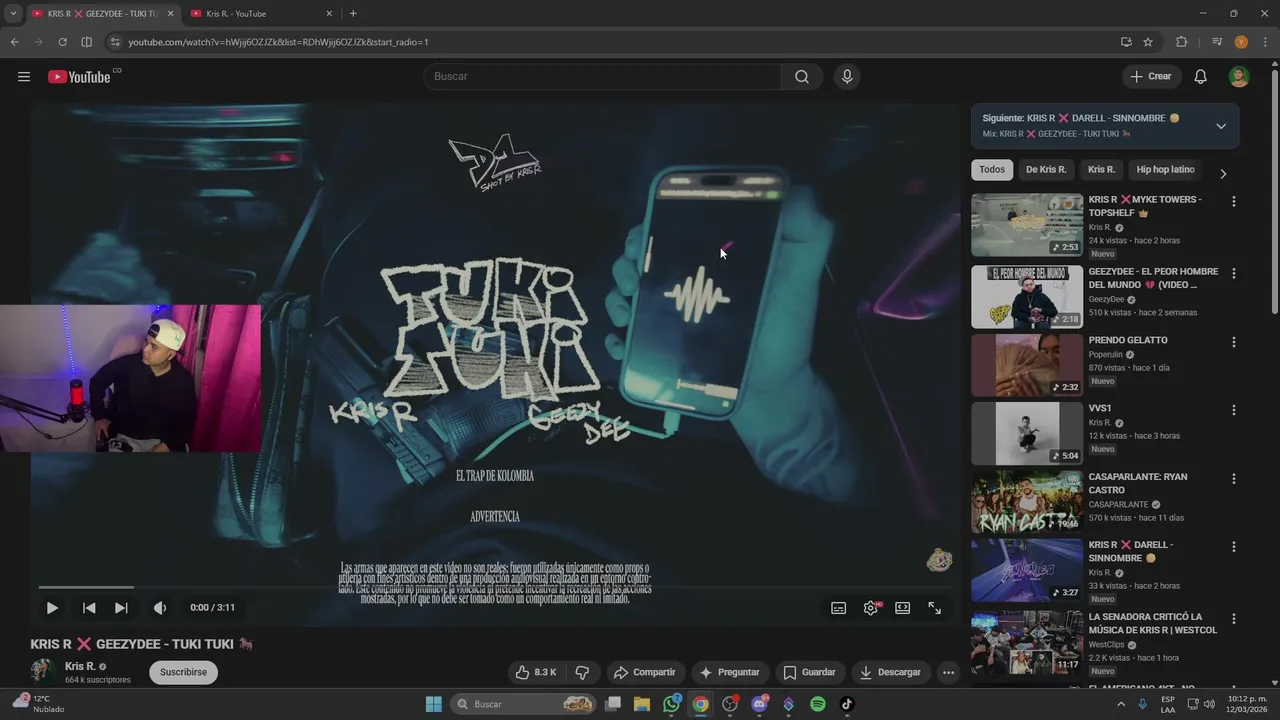Click the install app icon in address bar

pos(1126,42)
